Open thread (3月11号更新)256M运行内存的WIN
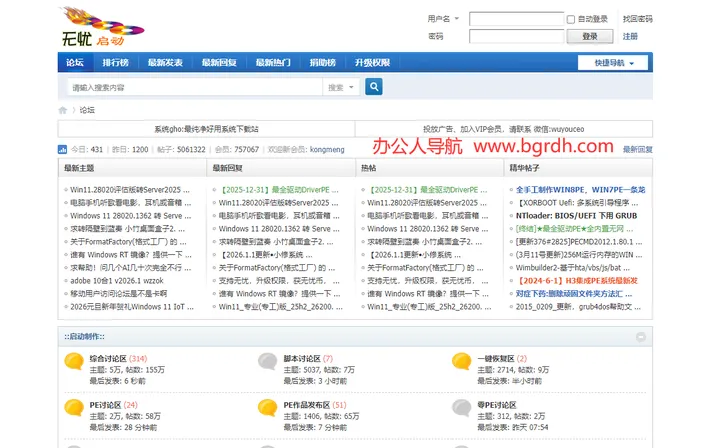The image size is (720, 448). [579, 255]
